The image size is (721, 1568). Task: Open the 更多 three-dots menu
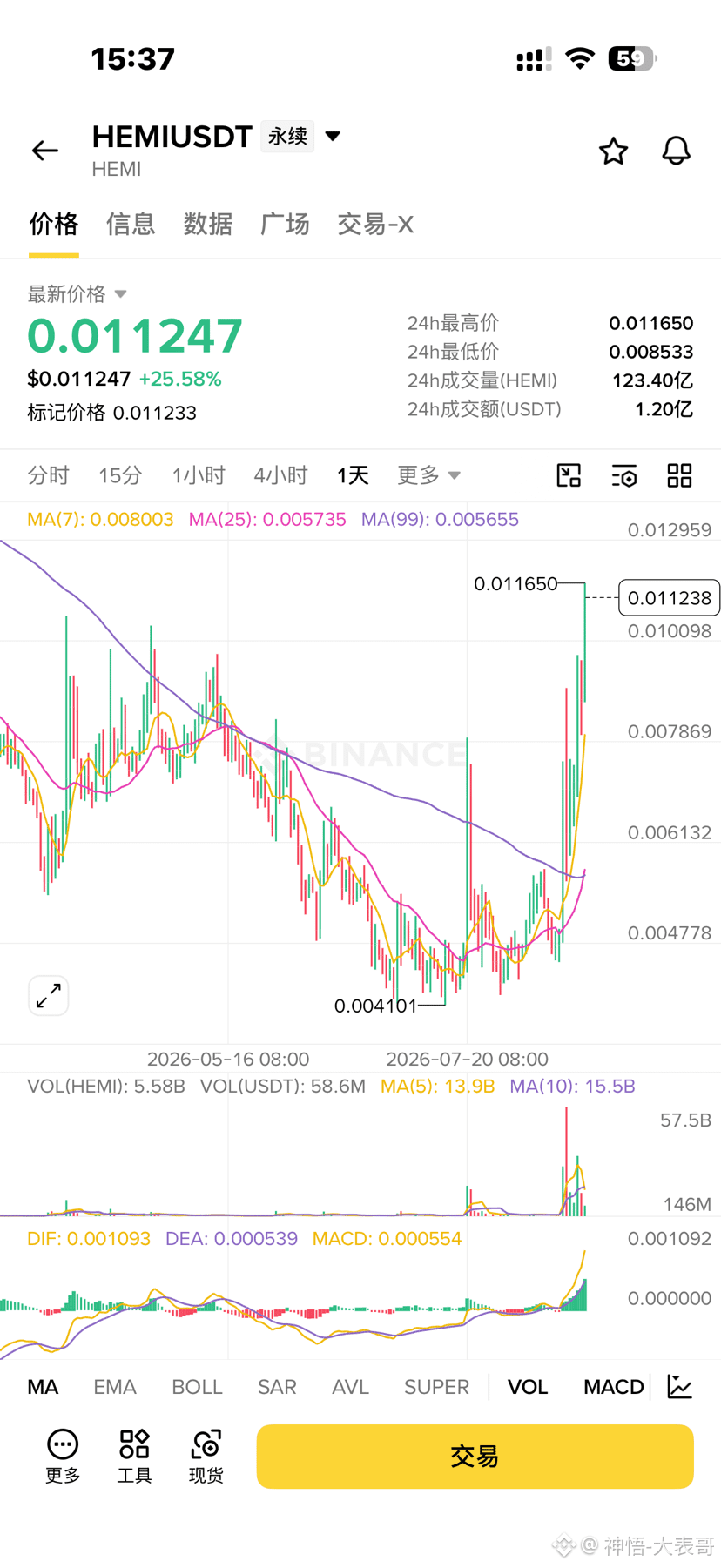63,1456
